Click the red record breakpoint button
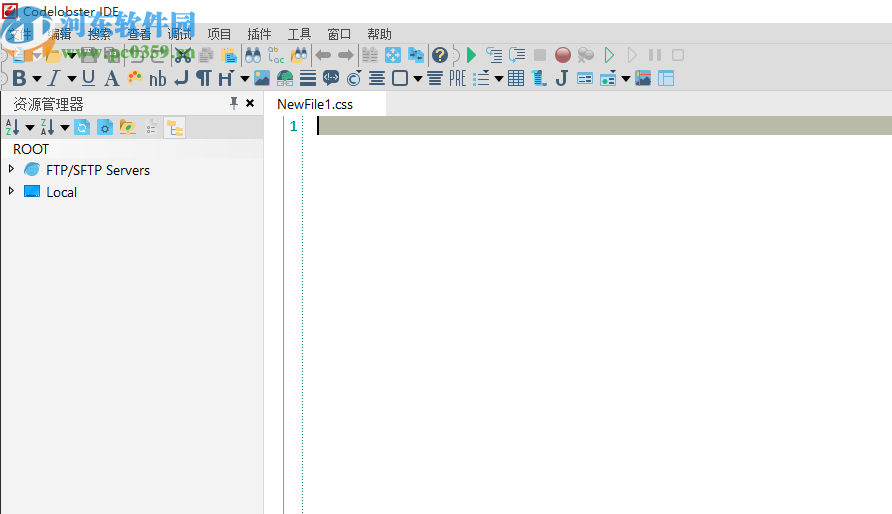 563,55
